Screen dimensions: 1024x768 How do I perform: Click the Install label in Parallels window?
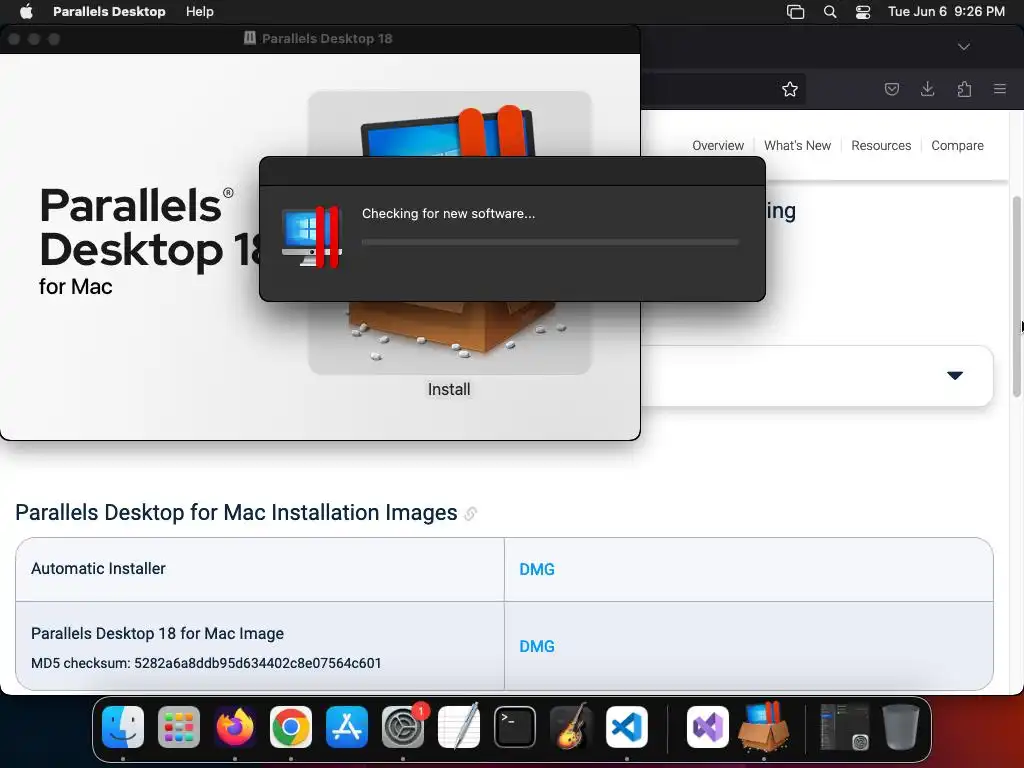(x=449, y=389)
